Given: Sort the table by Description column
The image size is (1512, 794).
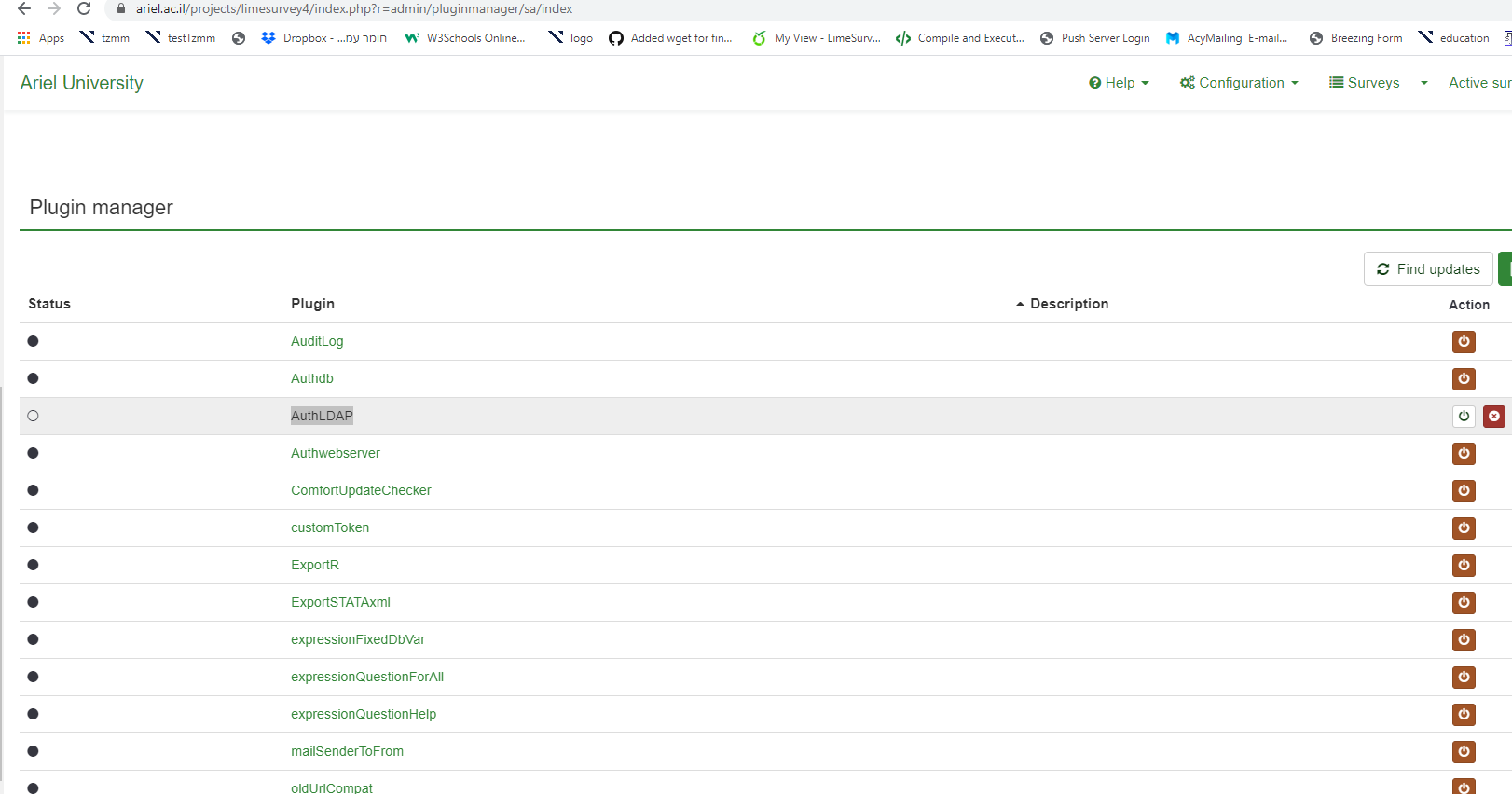Looking at the screenshot, I should point(1068,304).
